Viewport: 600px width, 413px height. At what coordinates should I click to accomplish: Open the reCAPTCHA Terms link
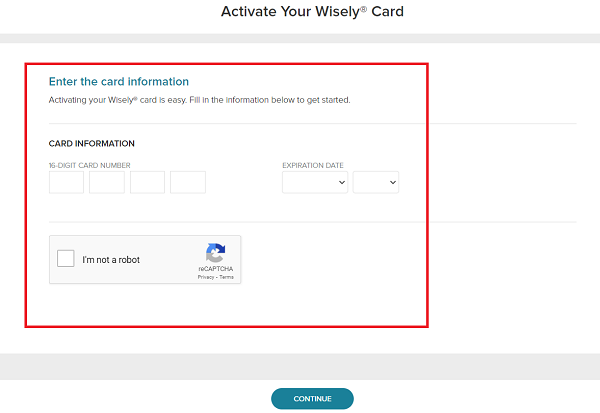pyautogui.click(x=227, y=277)
